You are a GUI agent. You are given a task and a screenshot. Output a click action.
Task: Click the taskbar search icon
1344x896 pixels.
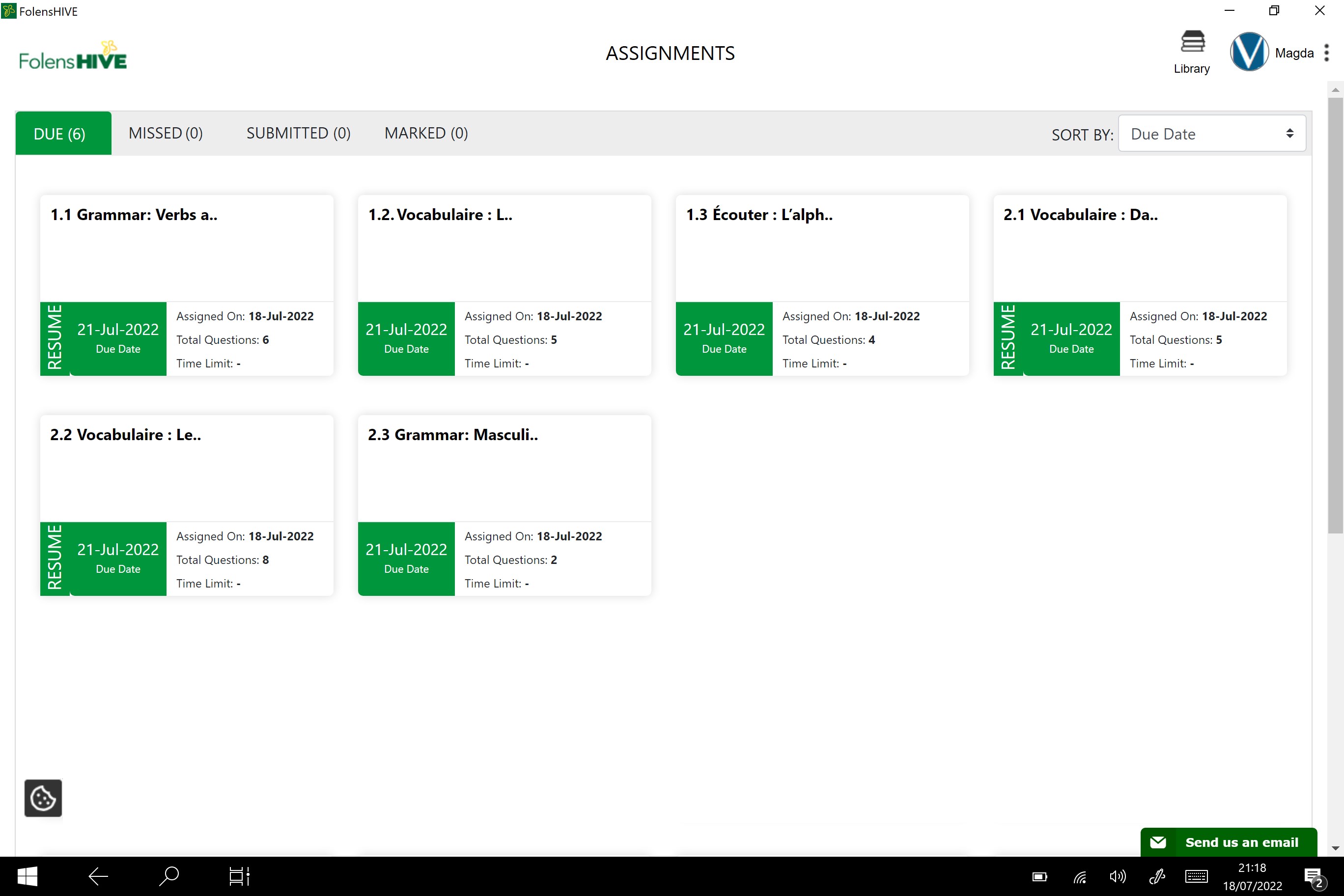[x=168, y=875]
